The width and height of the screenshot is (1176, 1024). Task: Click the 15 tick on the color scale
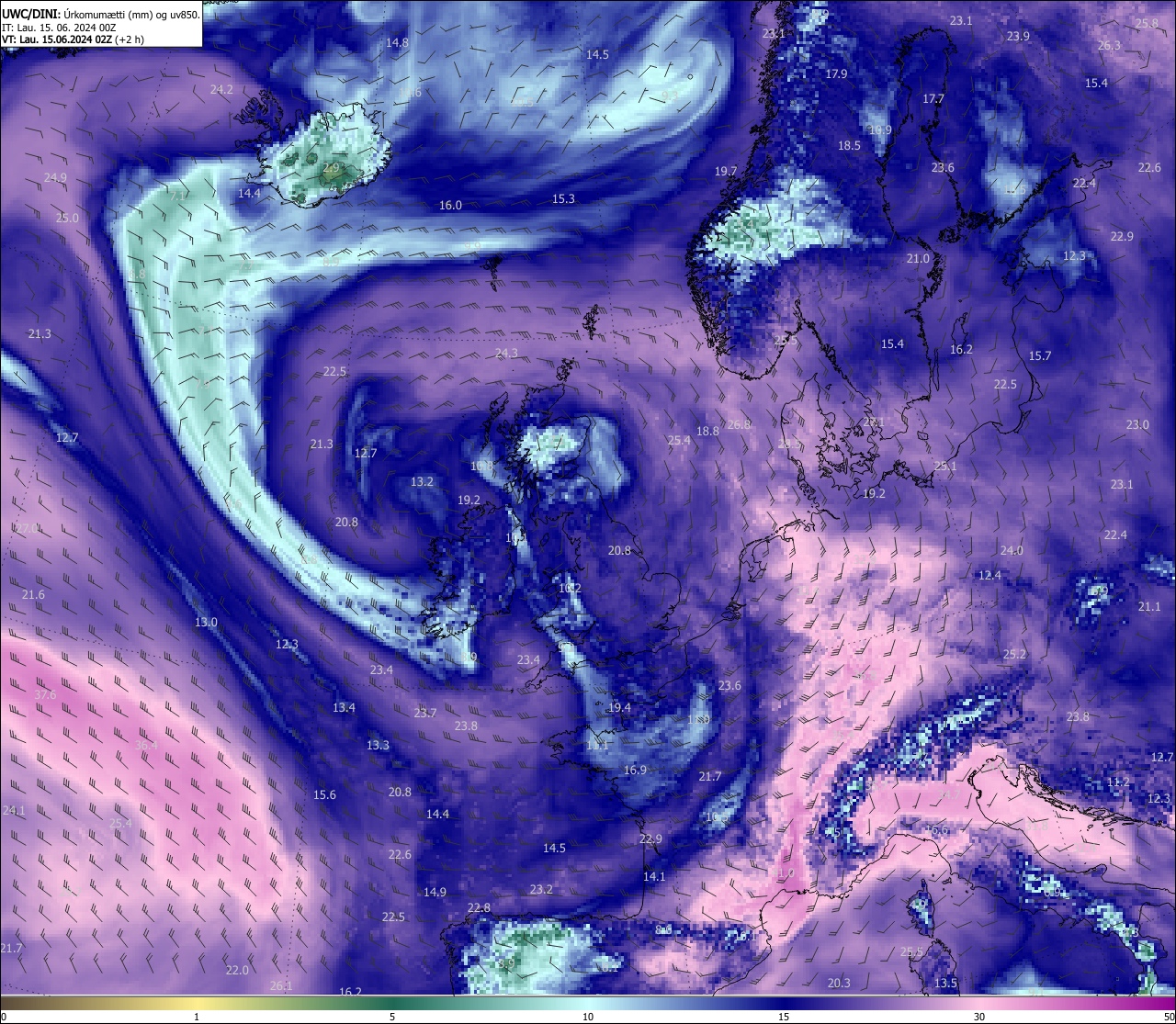click(x=784, y=1017)
